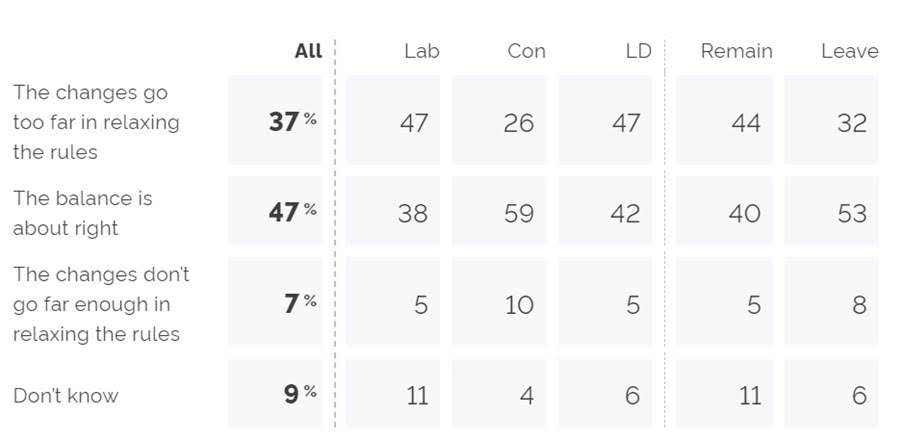Select the Remain column header

[x=737, y=51]
